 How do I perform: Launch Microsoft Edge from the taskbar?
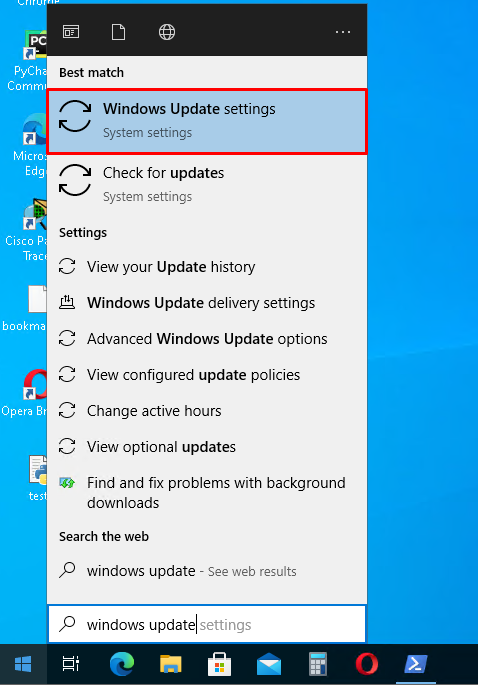click(x=121, y=664)
